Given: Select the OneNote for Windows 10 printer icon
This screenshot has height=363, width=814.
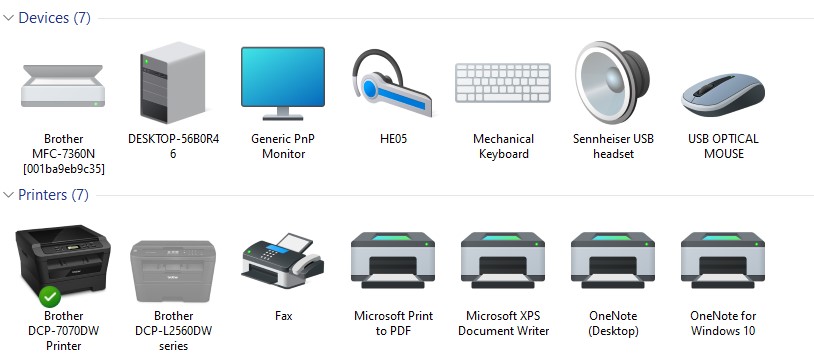Looking at the screenshot, I should pyautogui.click(x=723, y=260).
